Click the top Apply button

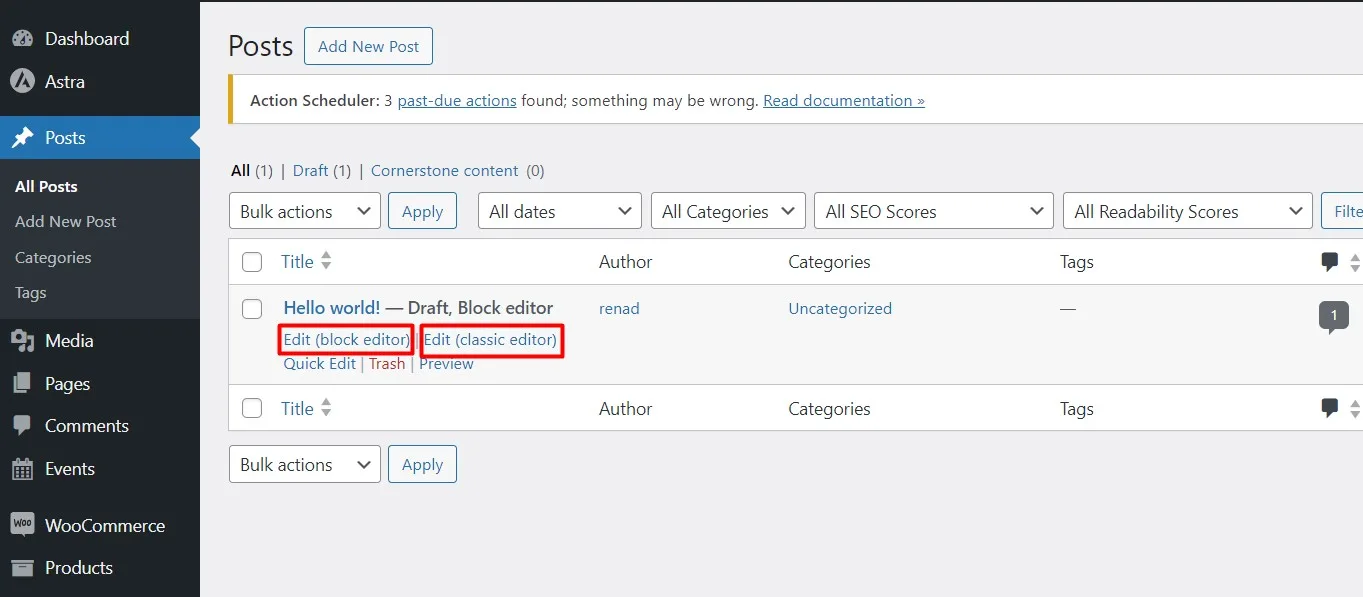[x=422, y=211]
